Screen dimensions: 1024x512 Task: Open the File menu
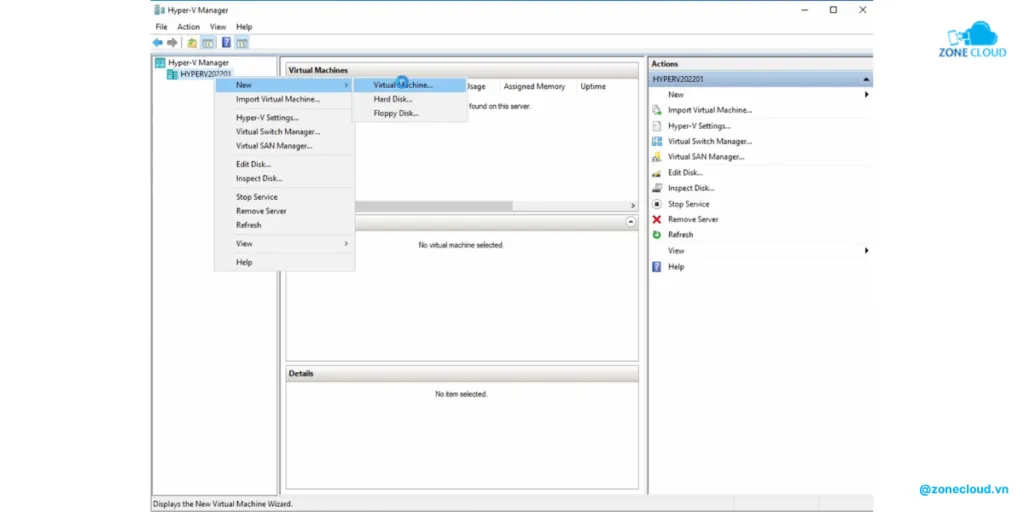tap(161, 27)
